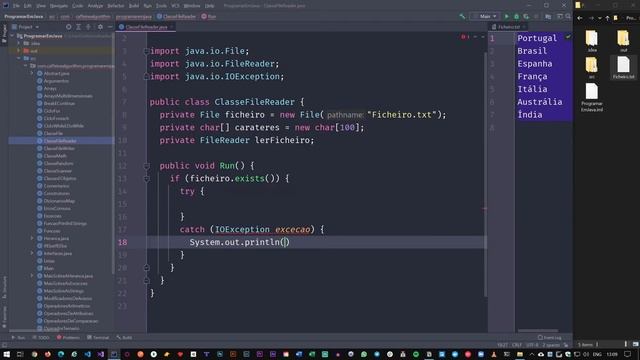Select the ClasseFileReader.java editor tab
The height and width of the screenshot is (360, 640).
tap(146, 27)
